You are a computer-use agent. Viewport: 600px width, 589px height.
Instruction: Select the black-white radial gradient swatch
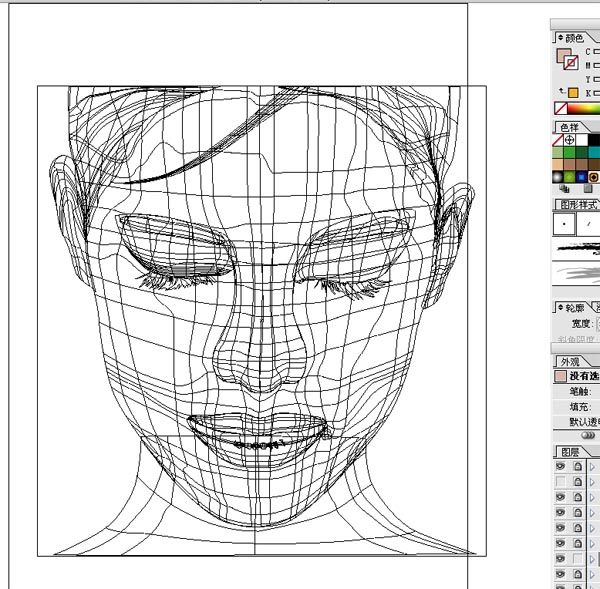pos(558,177)
